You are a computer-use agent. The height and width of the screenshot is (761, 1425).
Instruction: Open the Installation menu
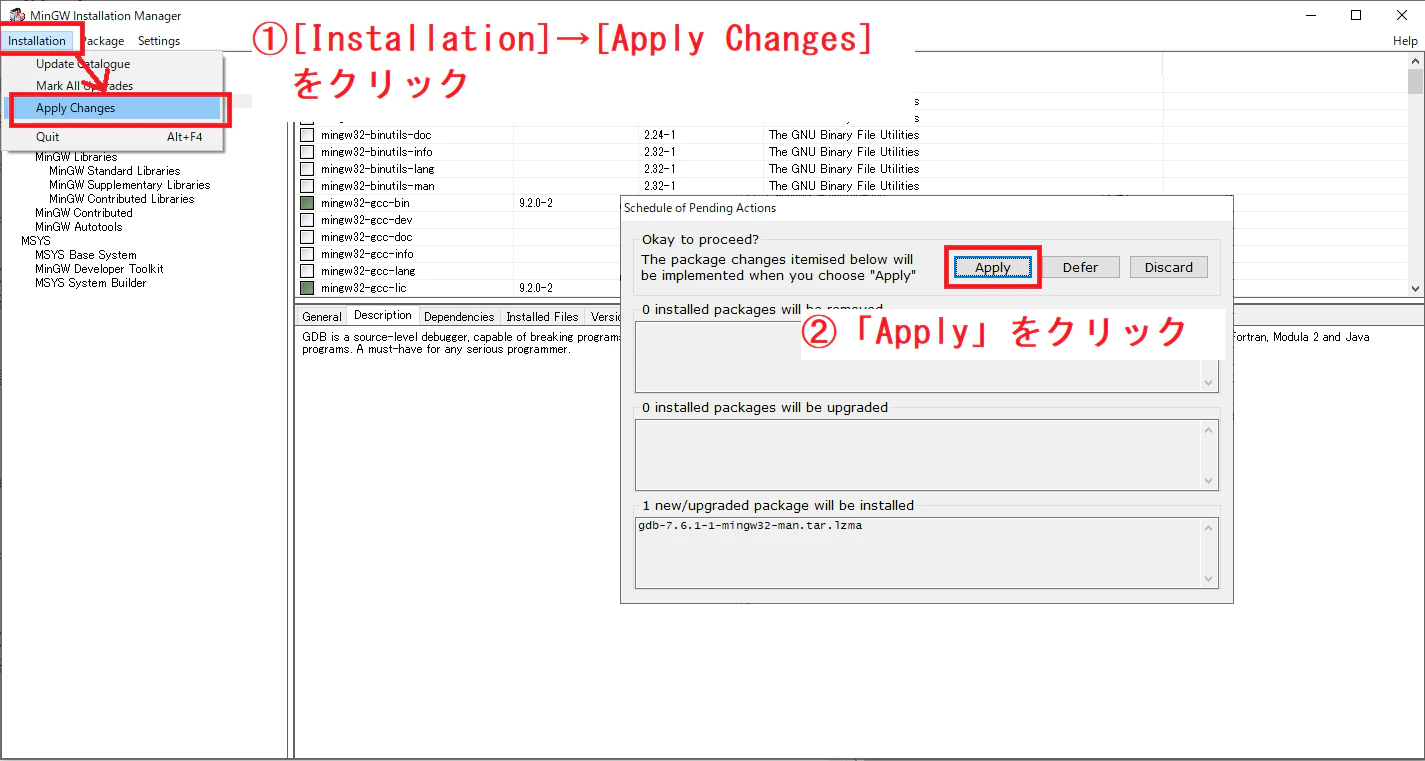click(37, 41)
